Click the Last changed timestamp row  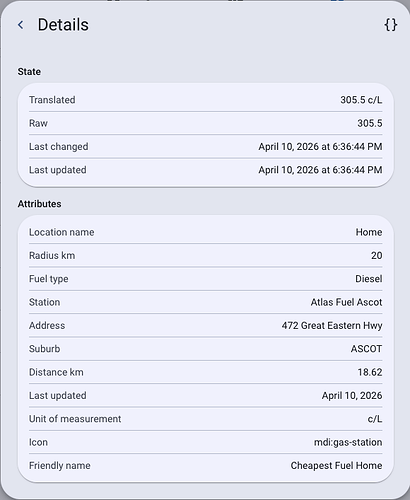pos(205,147)
